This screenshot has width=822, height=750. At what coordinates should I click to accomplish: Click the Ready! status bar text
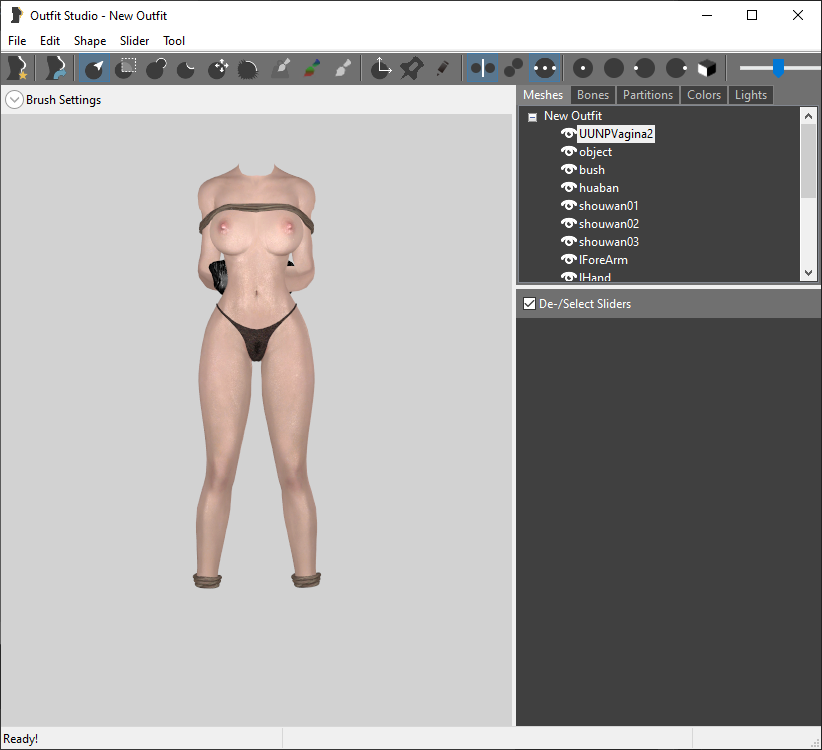20,738
